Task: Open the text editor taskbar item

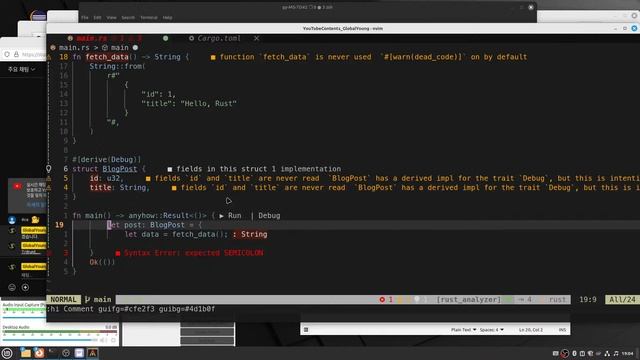Action: [79, 353]
